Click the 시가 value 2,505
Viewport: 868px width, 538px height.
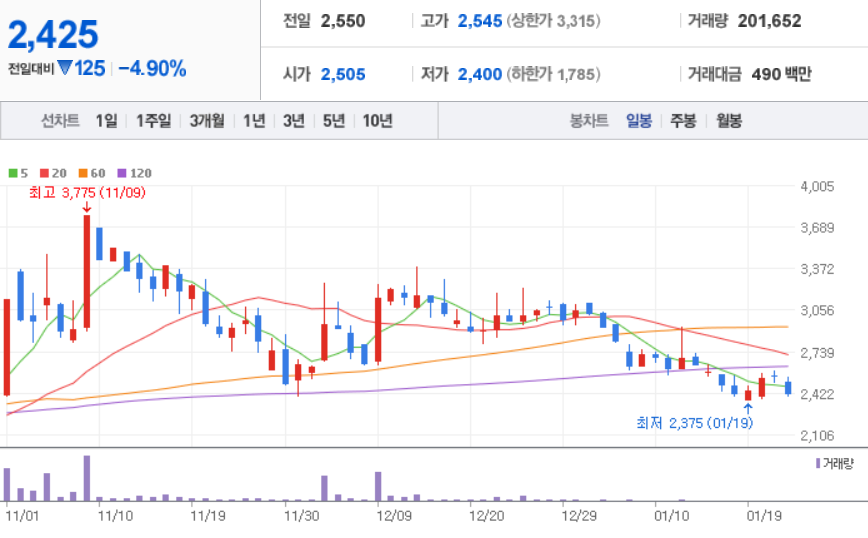click(x=343, y=74)
